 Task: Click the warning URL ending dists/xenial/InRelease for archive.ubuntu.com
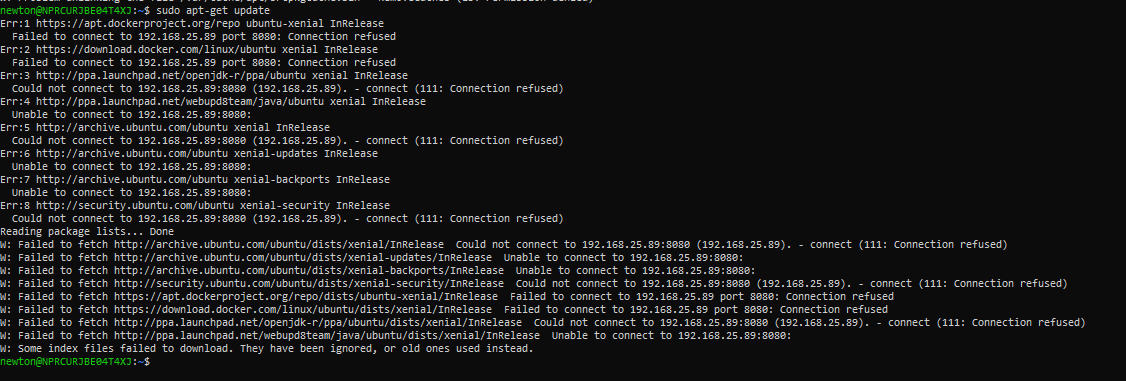279,244
